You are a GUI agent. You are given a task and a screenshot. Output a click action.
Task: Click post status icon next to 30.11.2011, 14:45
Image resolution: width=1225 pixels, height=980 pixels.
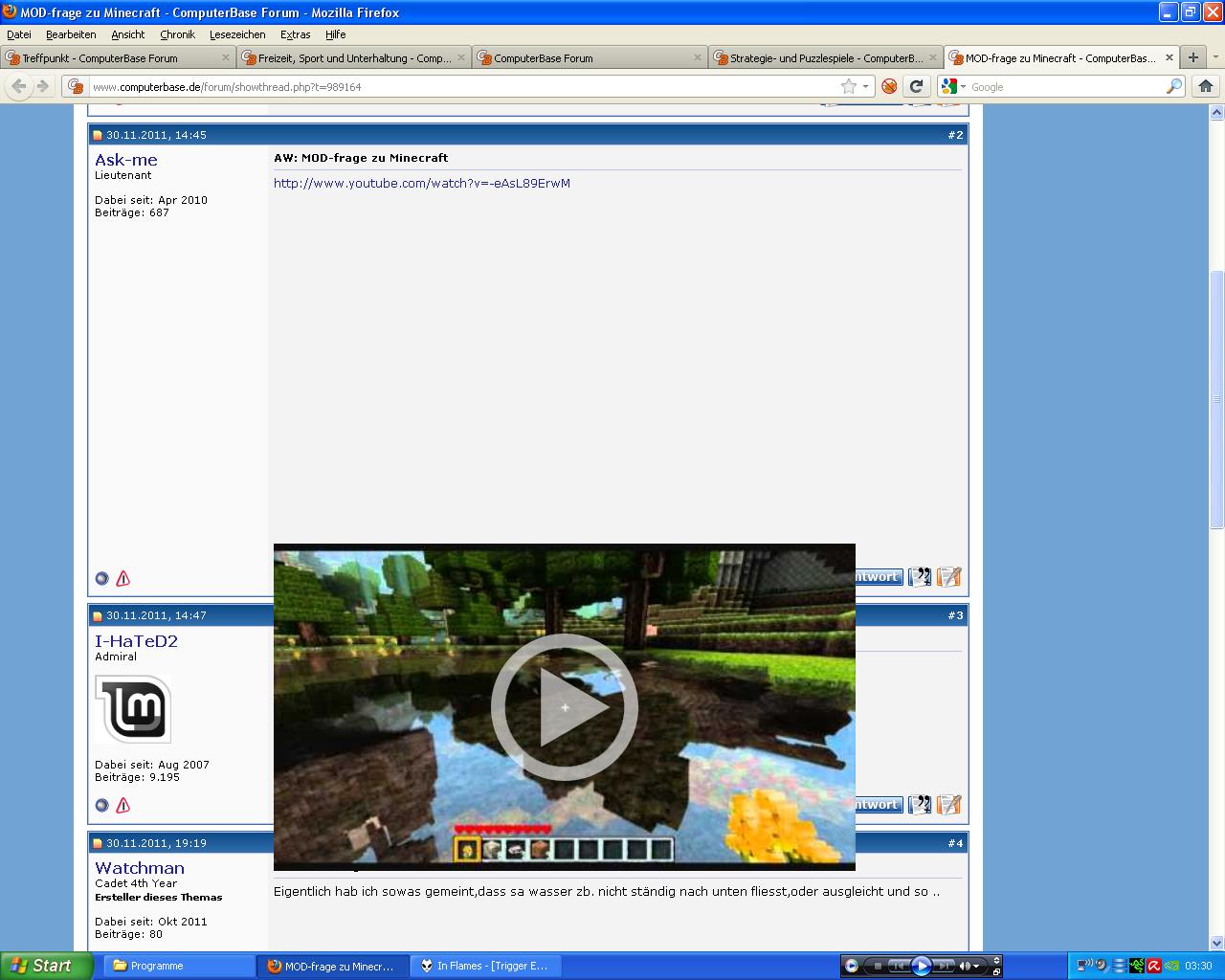(98, 135)
